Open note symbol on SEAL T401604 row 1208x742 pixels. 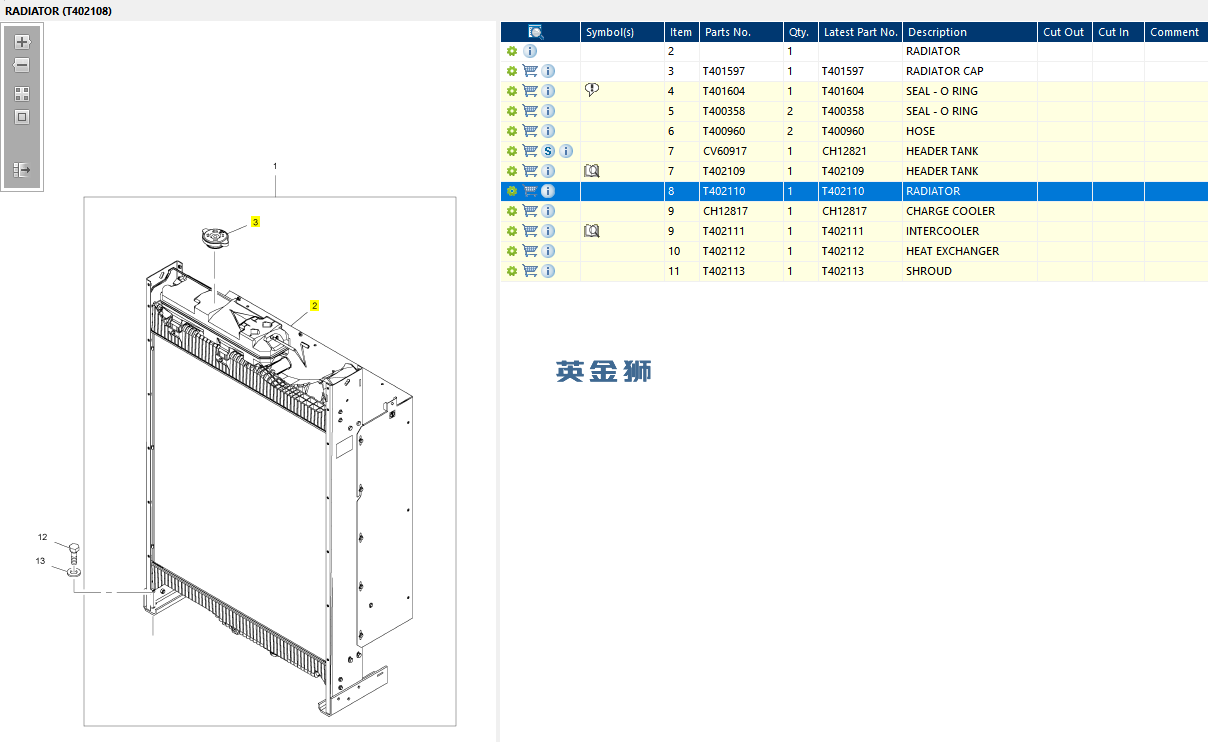591,91
